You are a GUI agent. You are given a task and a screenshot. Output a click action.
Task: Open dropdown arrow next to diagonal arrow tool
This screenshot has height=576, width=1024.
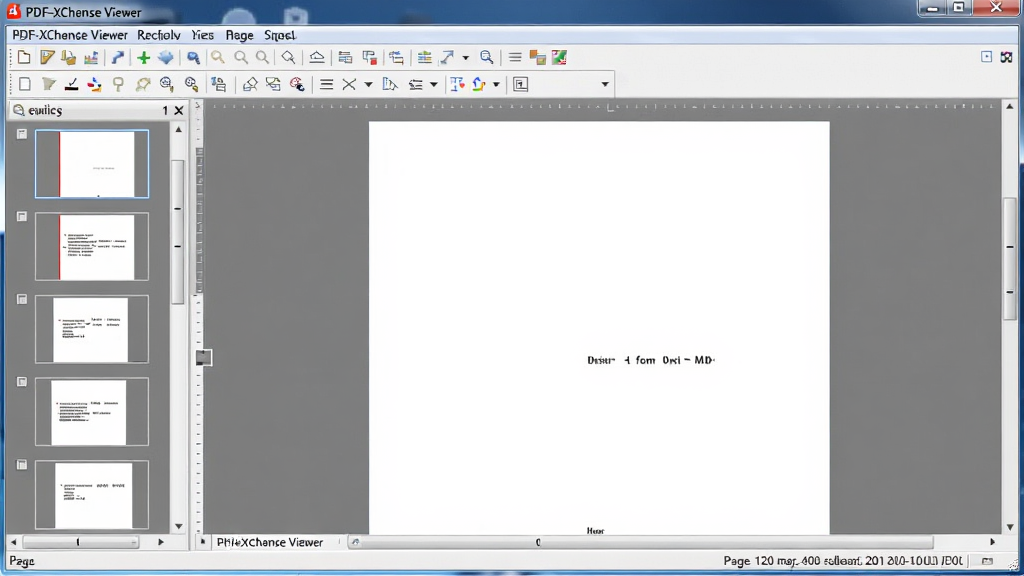point(466,58)
